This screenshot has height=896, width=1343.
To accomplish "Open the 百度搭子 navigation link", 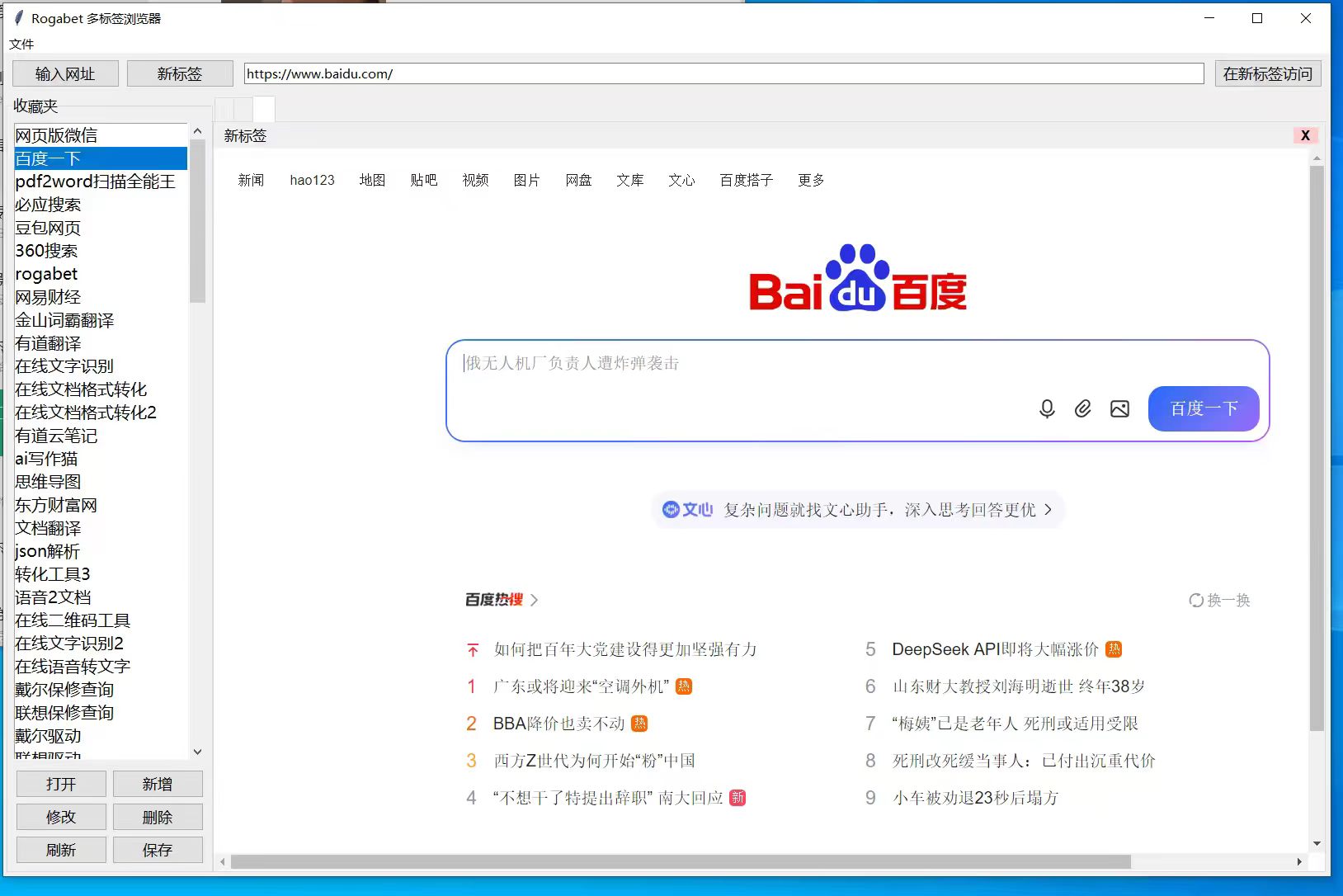I will click(747, 180).
